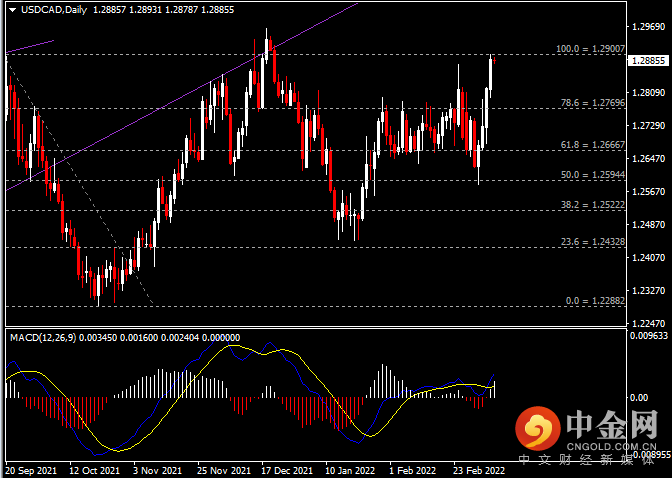
Task: Select the 38.2 = 1.25222 Fibonacci label
Action: (x=590, y=204)
